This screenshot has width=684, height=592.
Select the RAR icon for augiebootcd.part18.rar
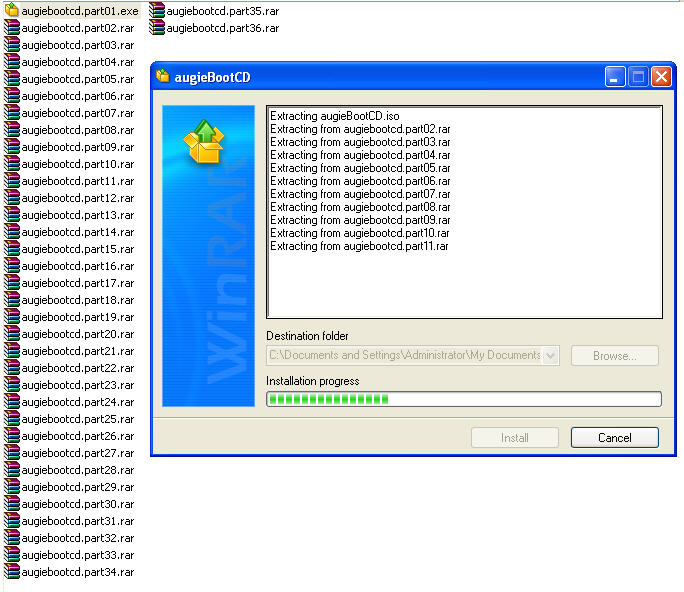click(x=12, y=300)
